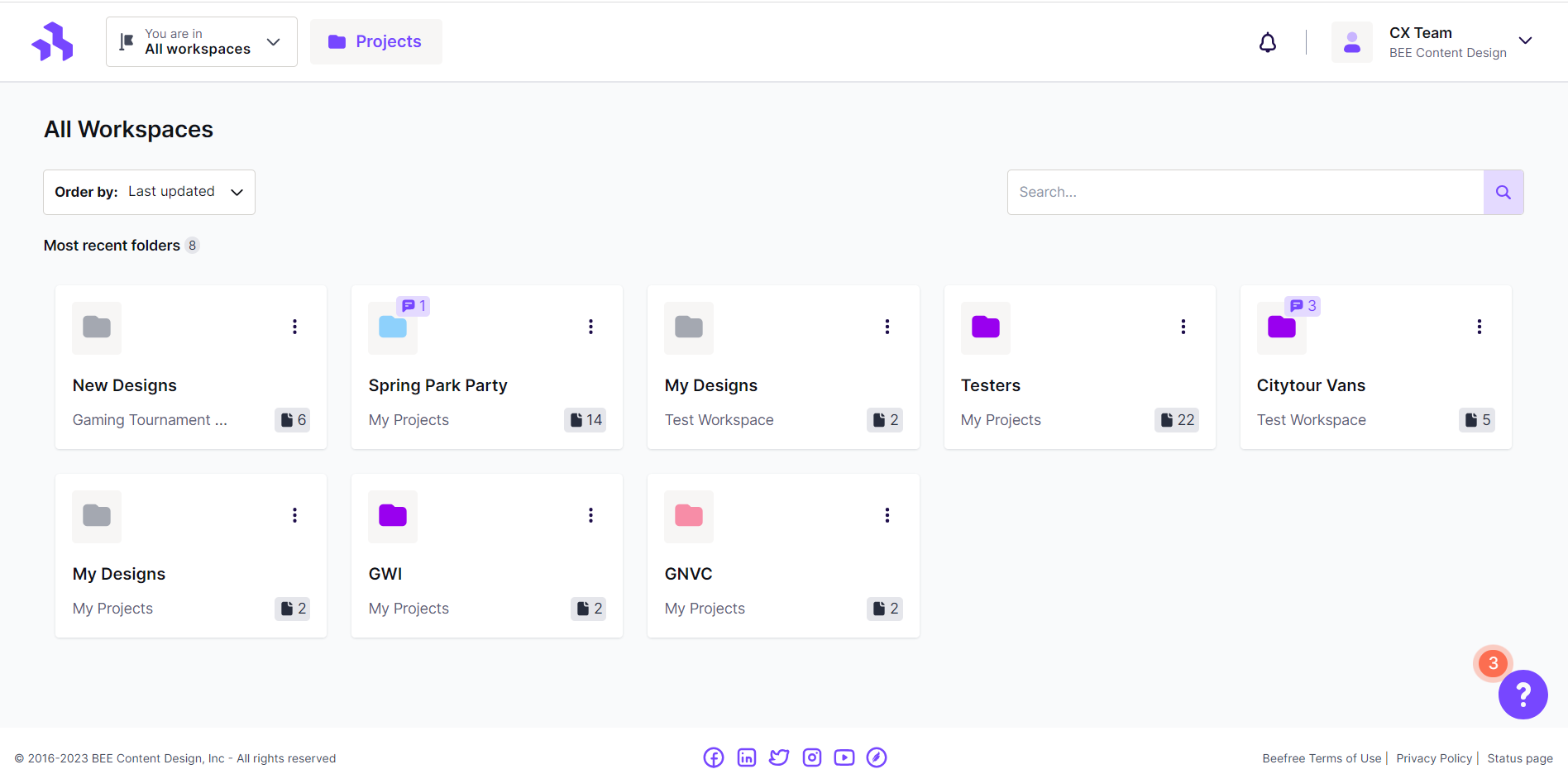The image size is (1568, 774).
Task: Open more options for Spring Park Party folder
Action: (x=590, y=327)
